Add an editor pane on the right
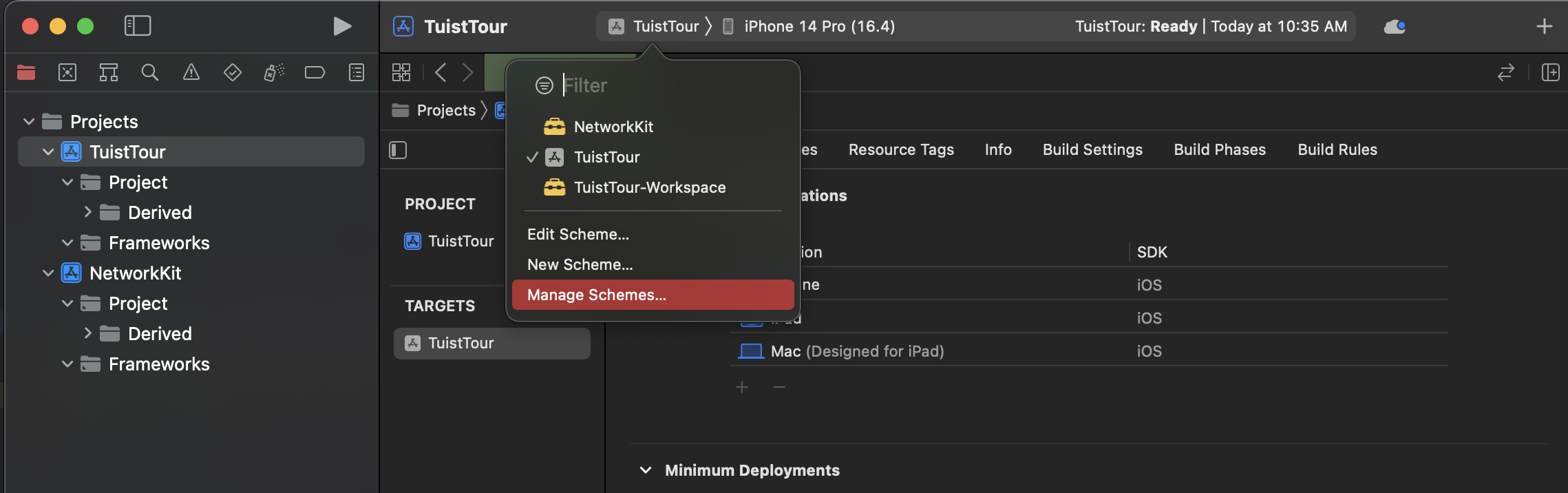 point(1551,72)
